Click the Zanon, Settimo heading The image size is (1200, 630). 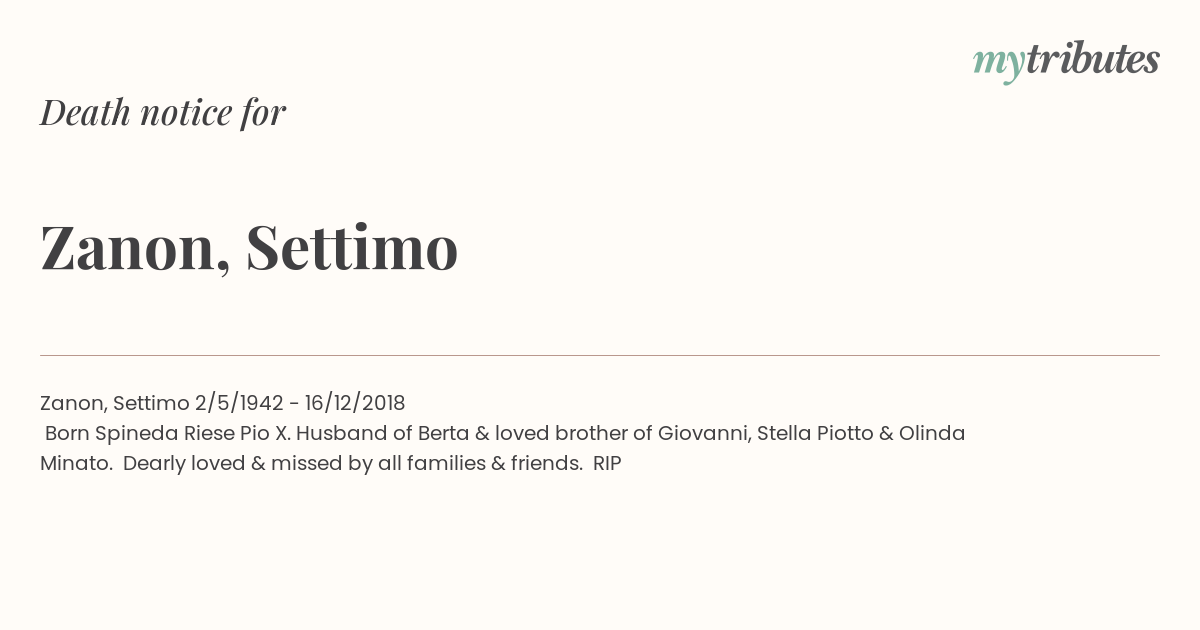tap(249, 247)
